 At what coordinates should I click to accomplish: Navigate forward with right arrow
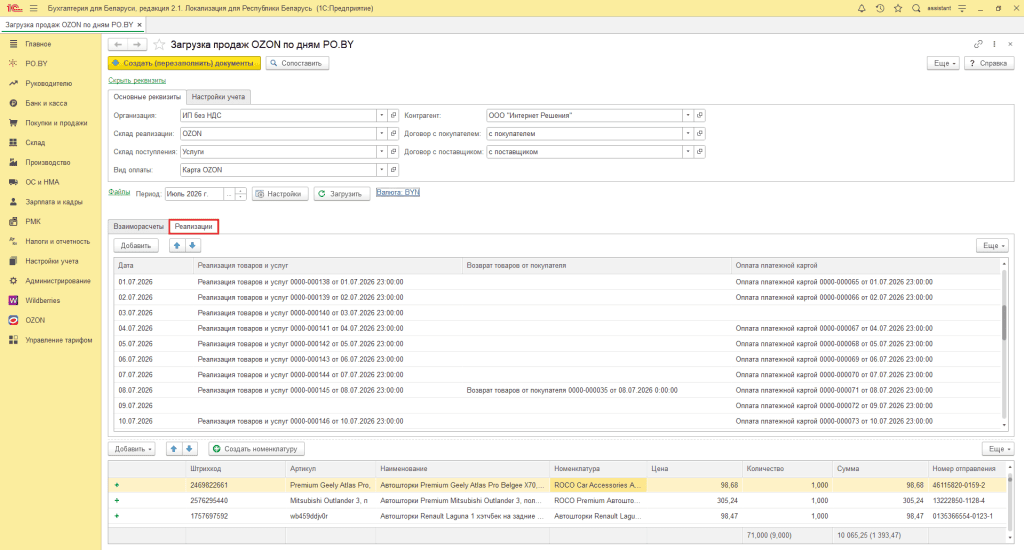coord(136,44)
